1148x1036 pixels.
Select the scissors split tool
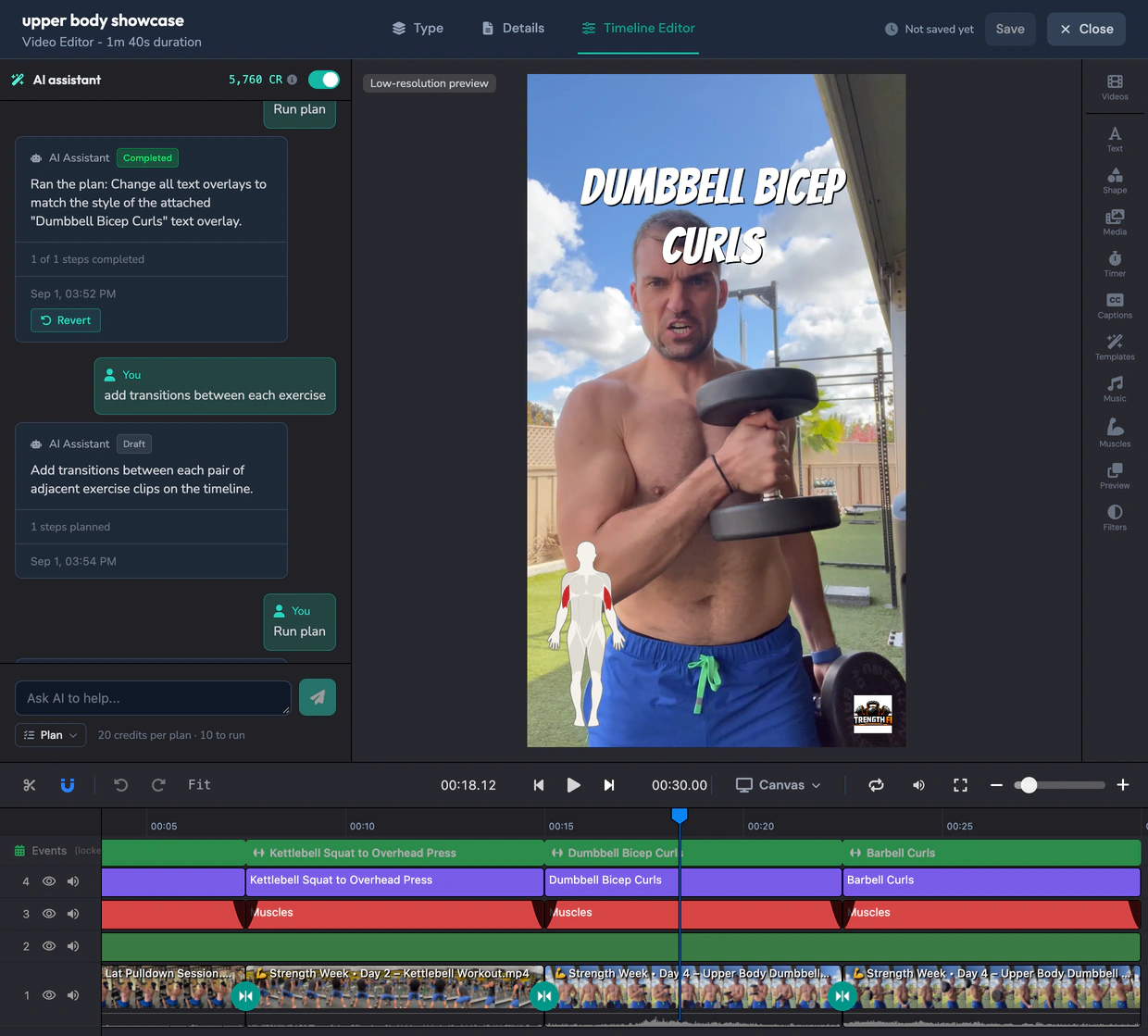point(30,785)
